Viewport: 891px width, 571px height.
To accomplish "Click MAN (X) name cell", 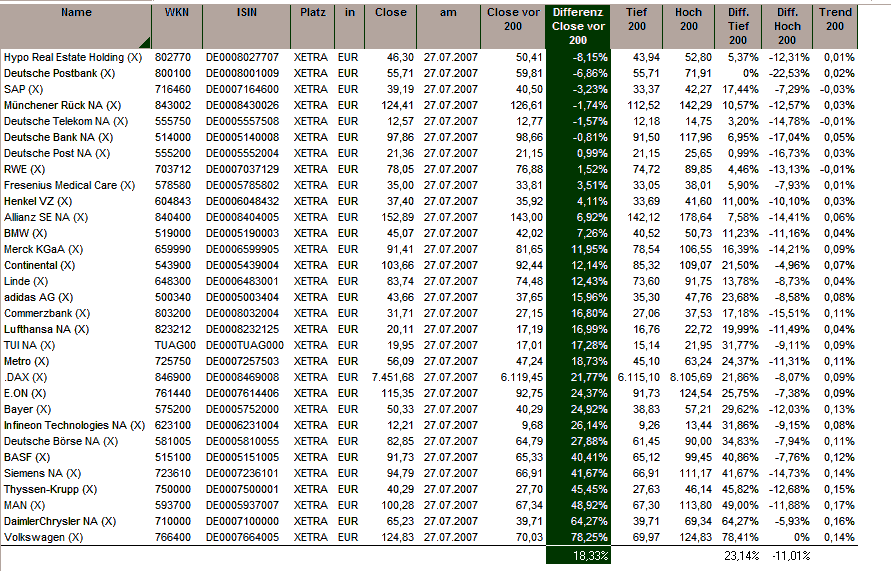I will (x=24, y=505).
